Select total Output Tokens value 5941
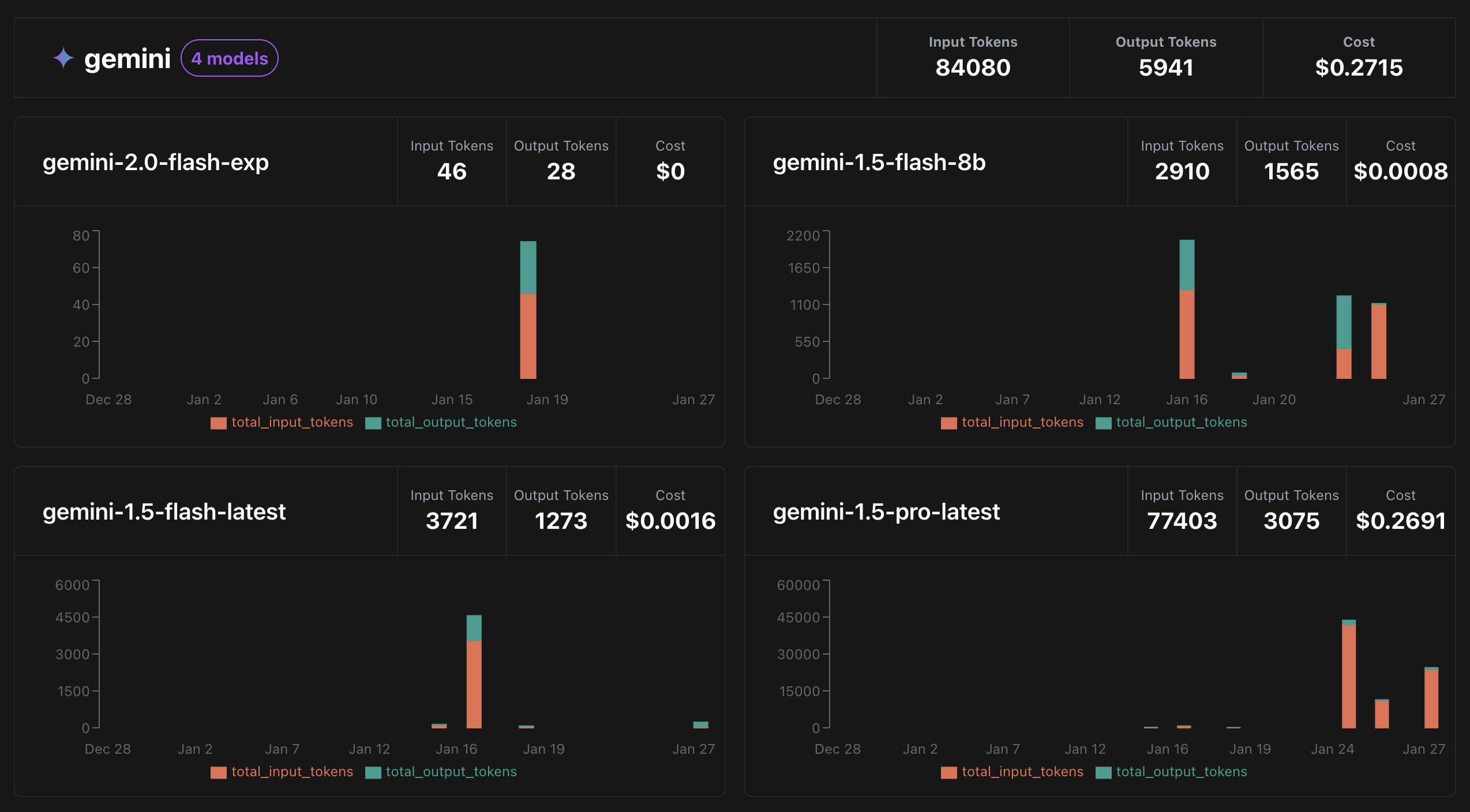Image resolution: width=1470 pixels, height=812 pixels. (1166, 67)
